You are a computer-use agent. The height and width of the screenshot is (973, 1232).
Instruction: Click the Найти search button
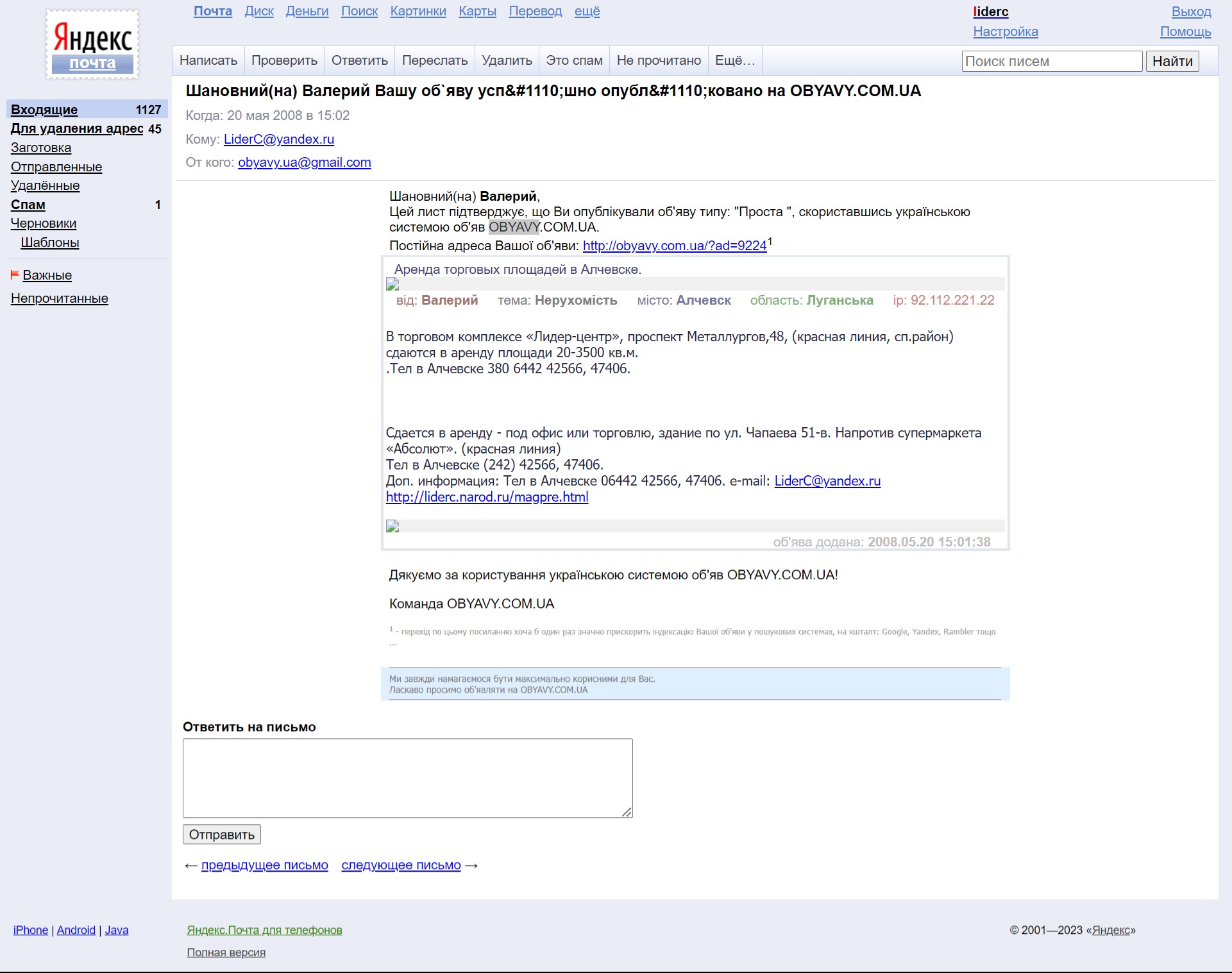1172,61
